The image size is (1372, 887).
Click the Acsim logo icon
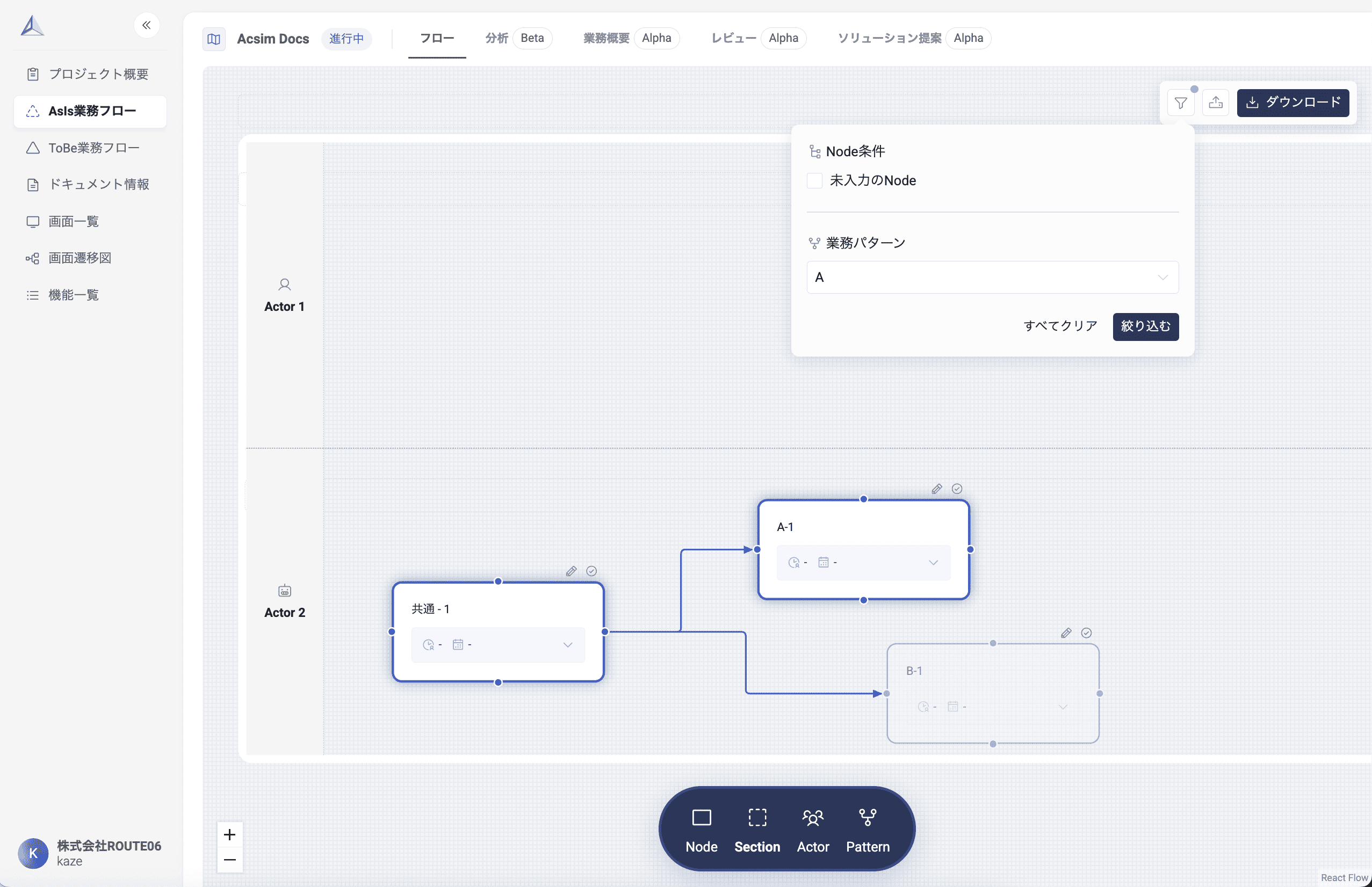pyautogui.click(x=32, y=25)
